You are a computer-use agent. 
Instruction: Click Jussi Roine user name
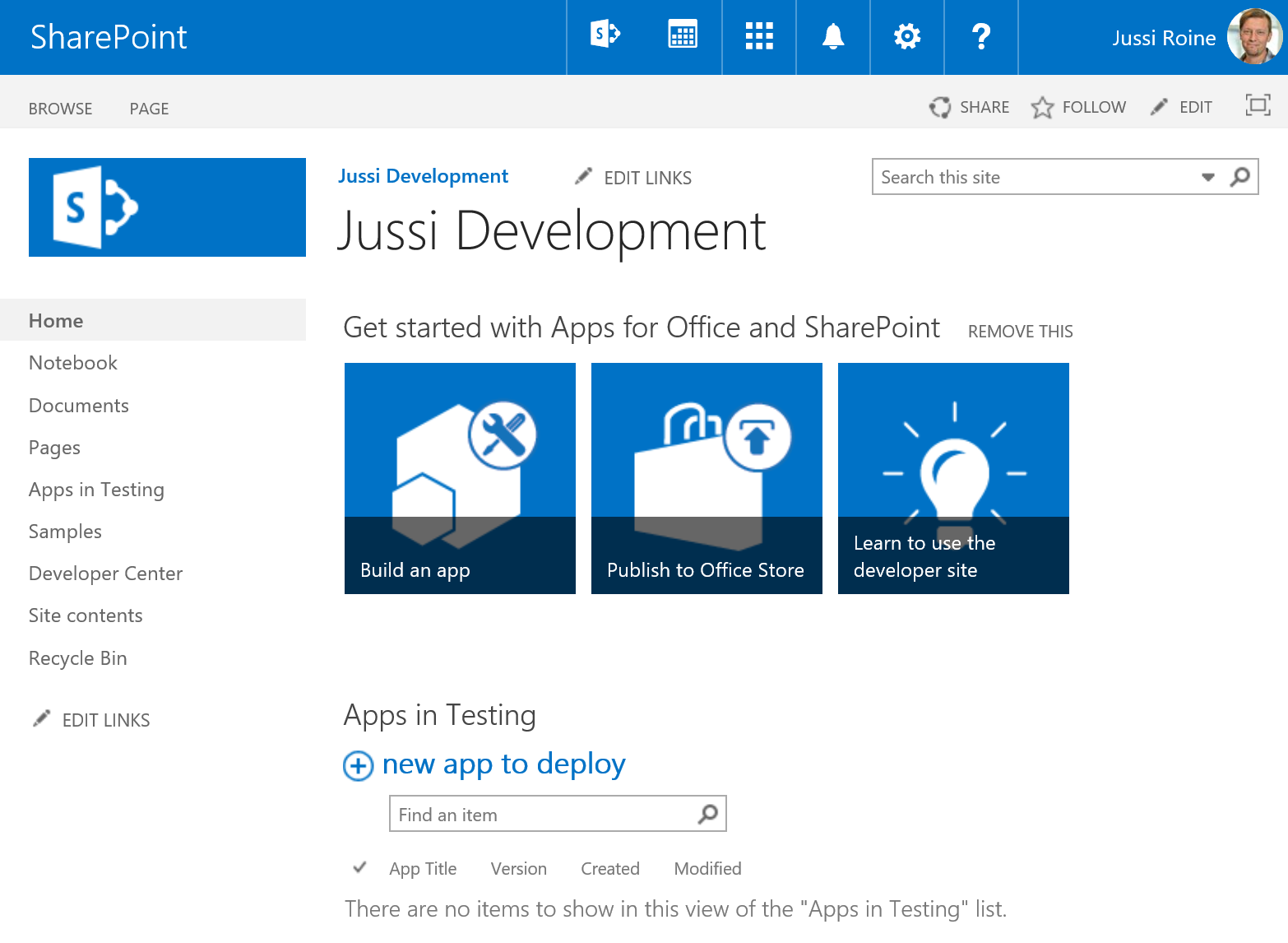pos(1164,38)
